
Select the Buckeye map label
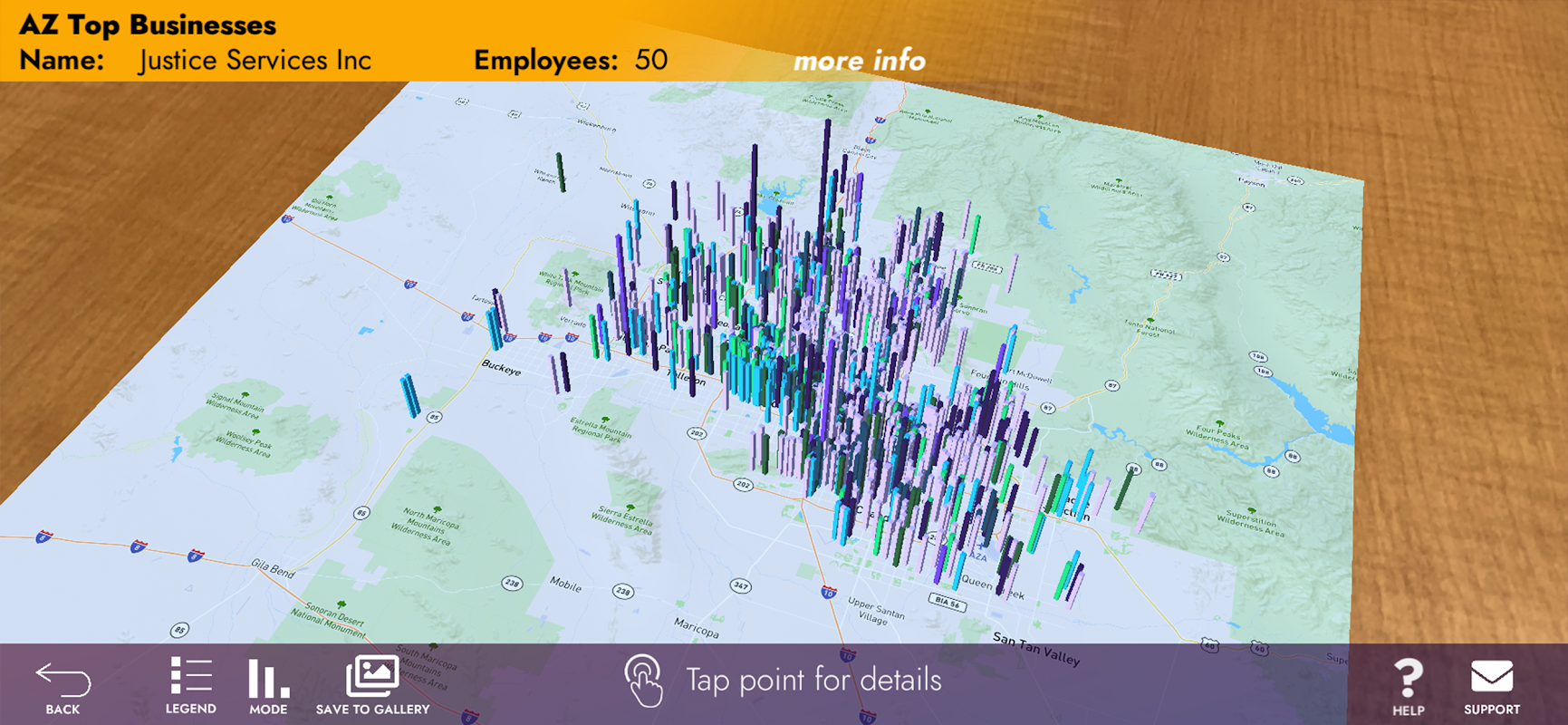pos(501,367)
